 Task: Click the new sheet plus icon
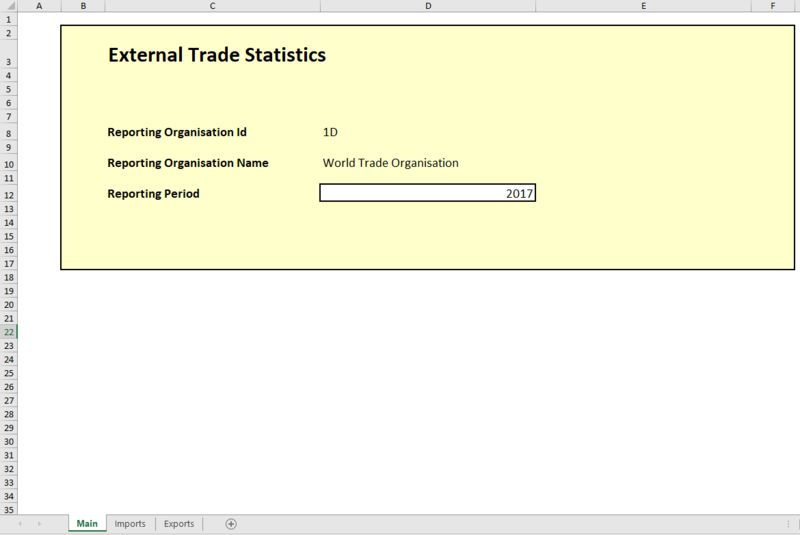click(x=231, y=524)
